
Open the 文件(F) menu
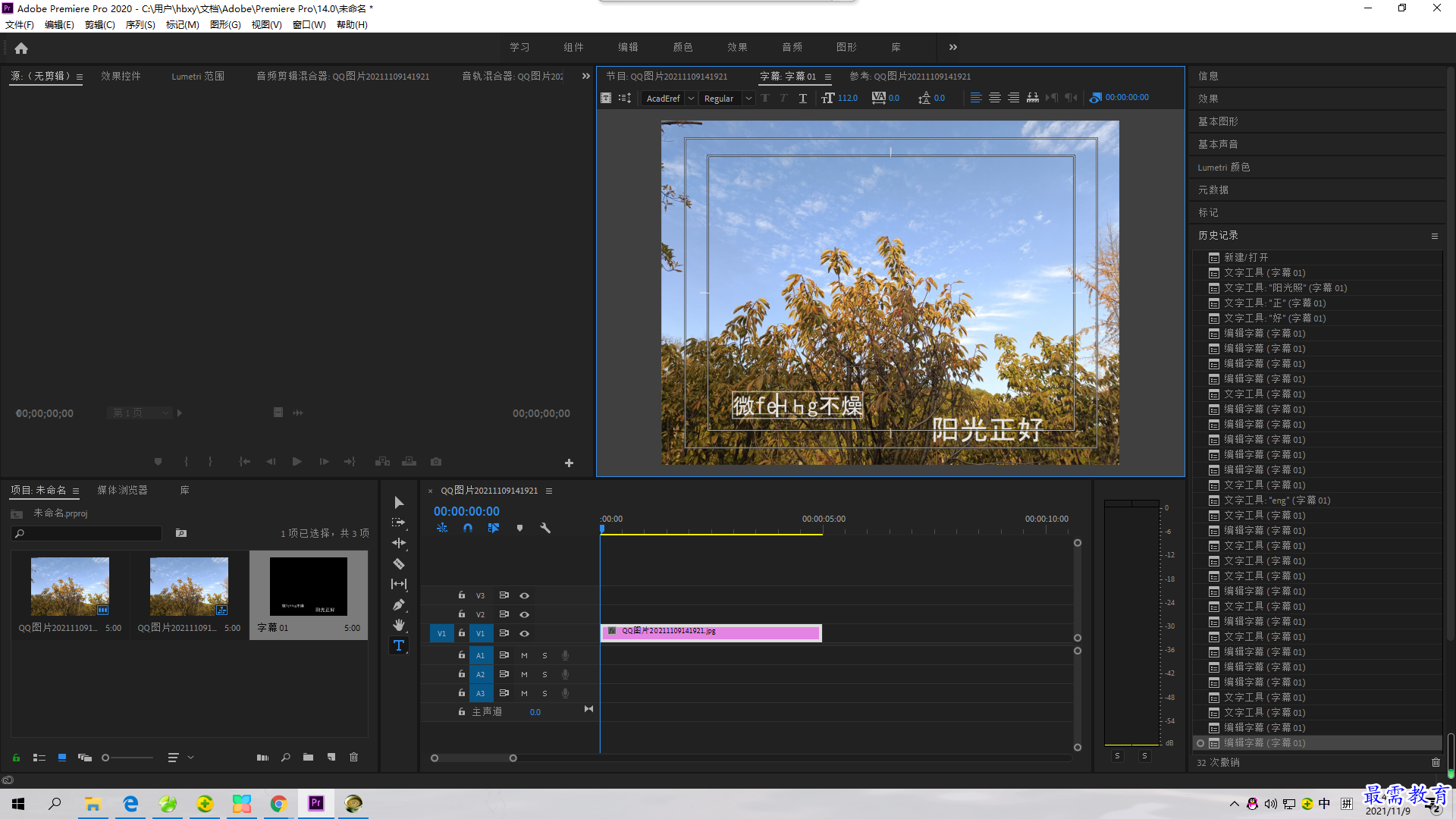(19, 25)
